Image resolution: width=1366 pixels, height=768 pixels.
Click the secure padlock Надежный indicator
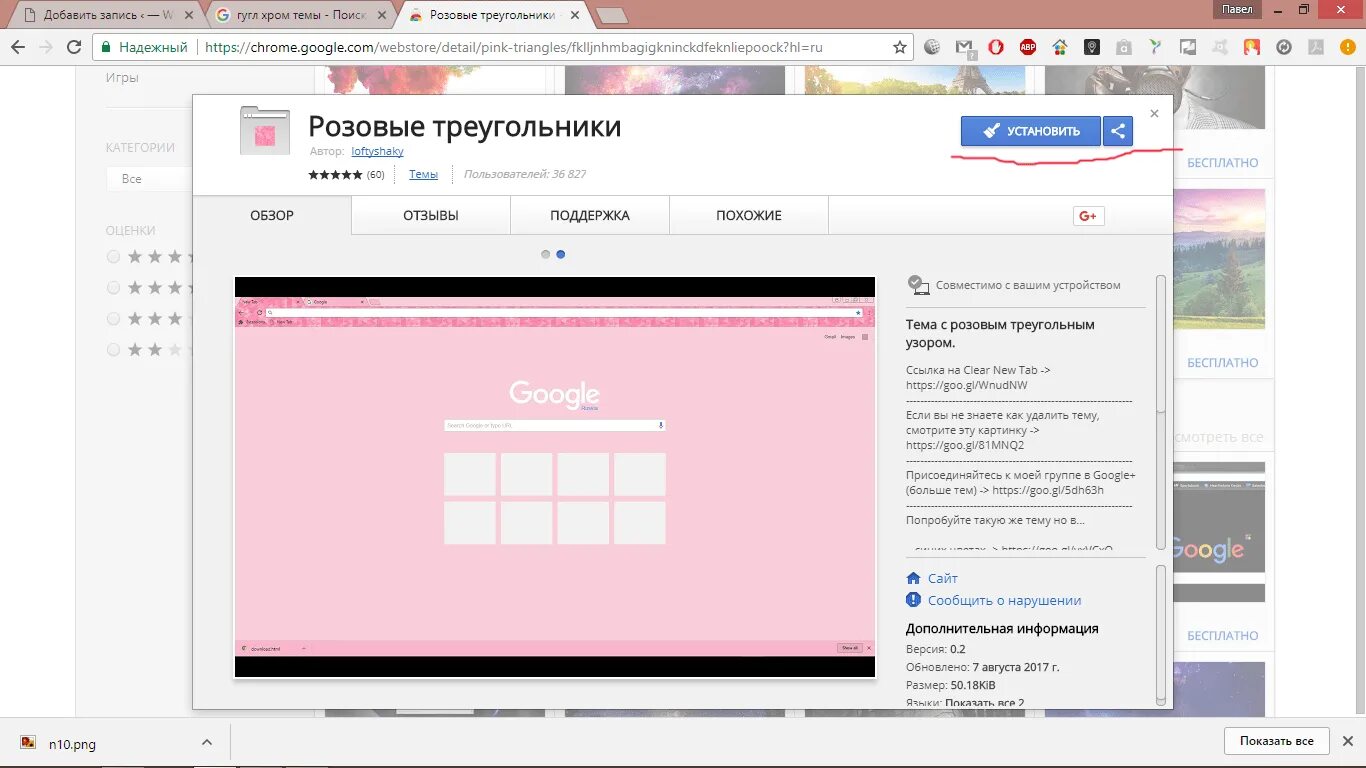click(146, 47)
